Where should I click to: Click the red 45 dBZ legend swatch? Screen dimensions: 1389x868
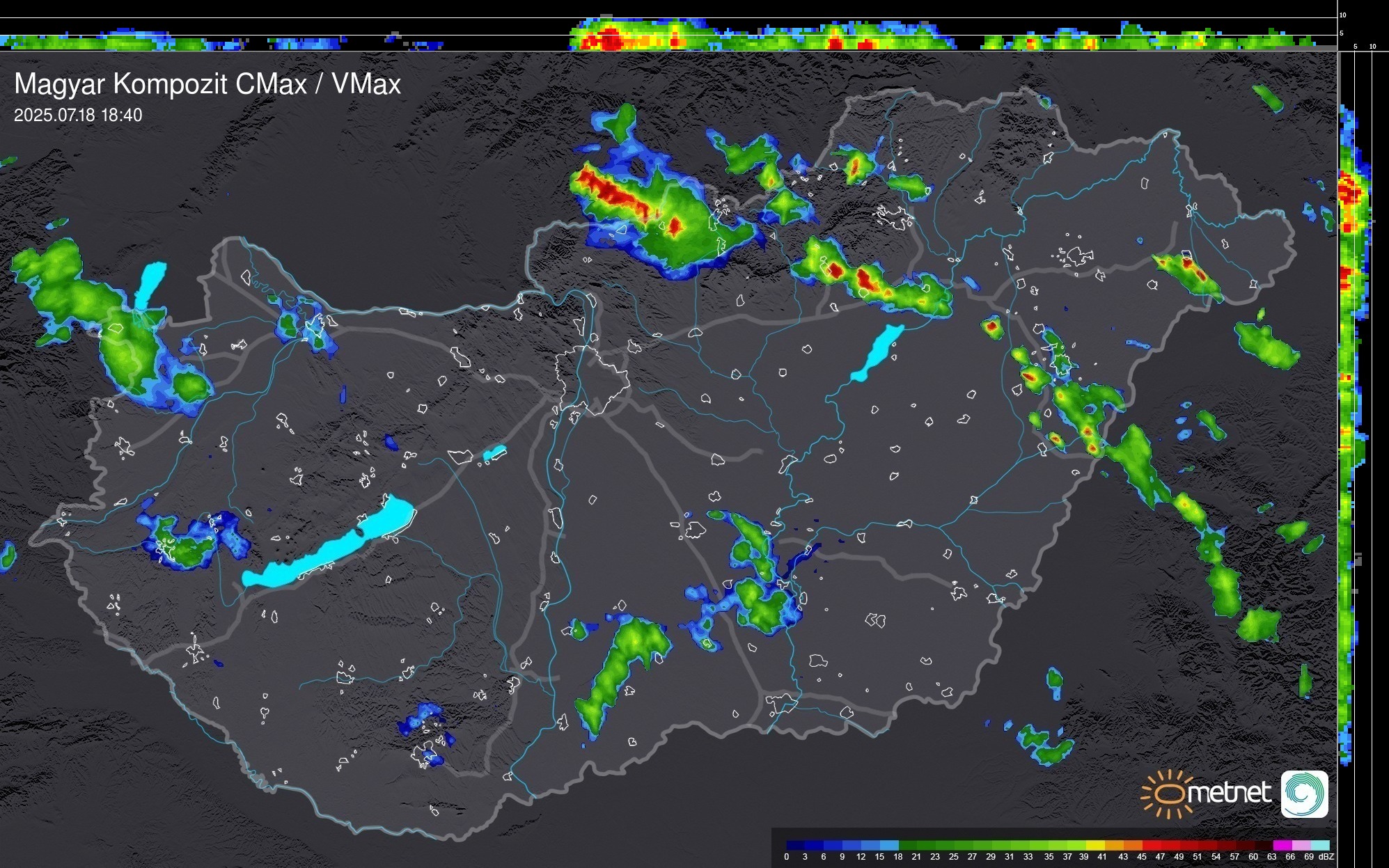click(x=1151, y=845)
